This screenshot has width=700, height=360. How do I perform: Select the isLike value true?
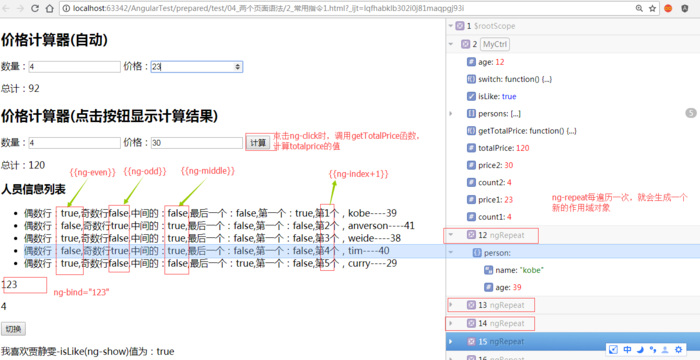click(509, 96)
